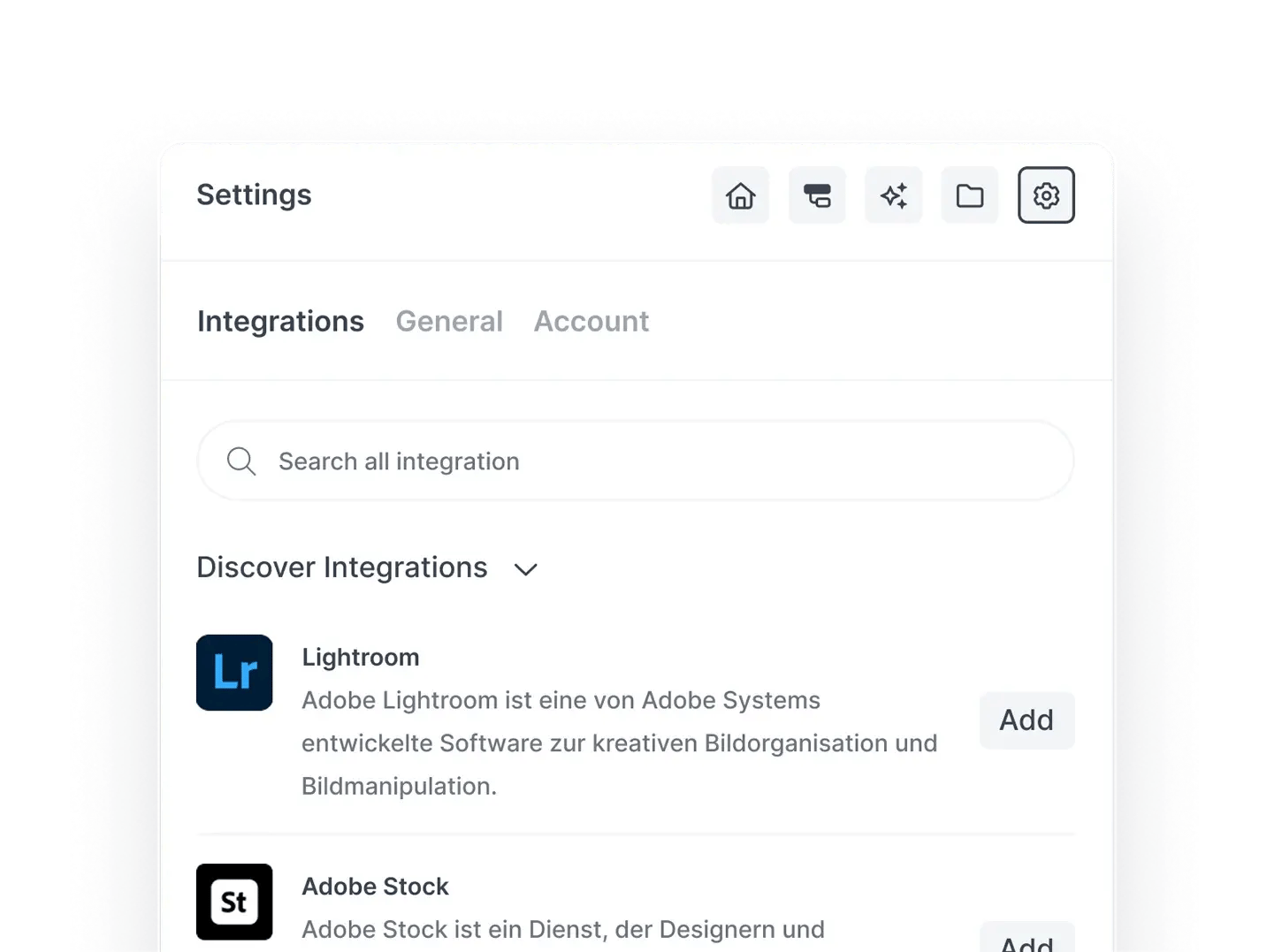Select the Settings gear icon

[1046, 195]
